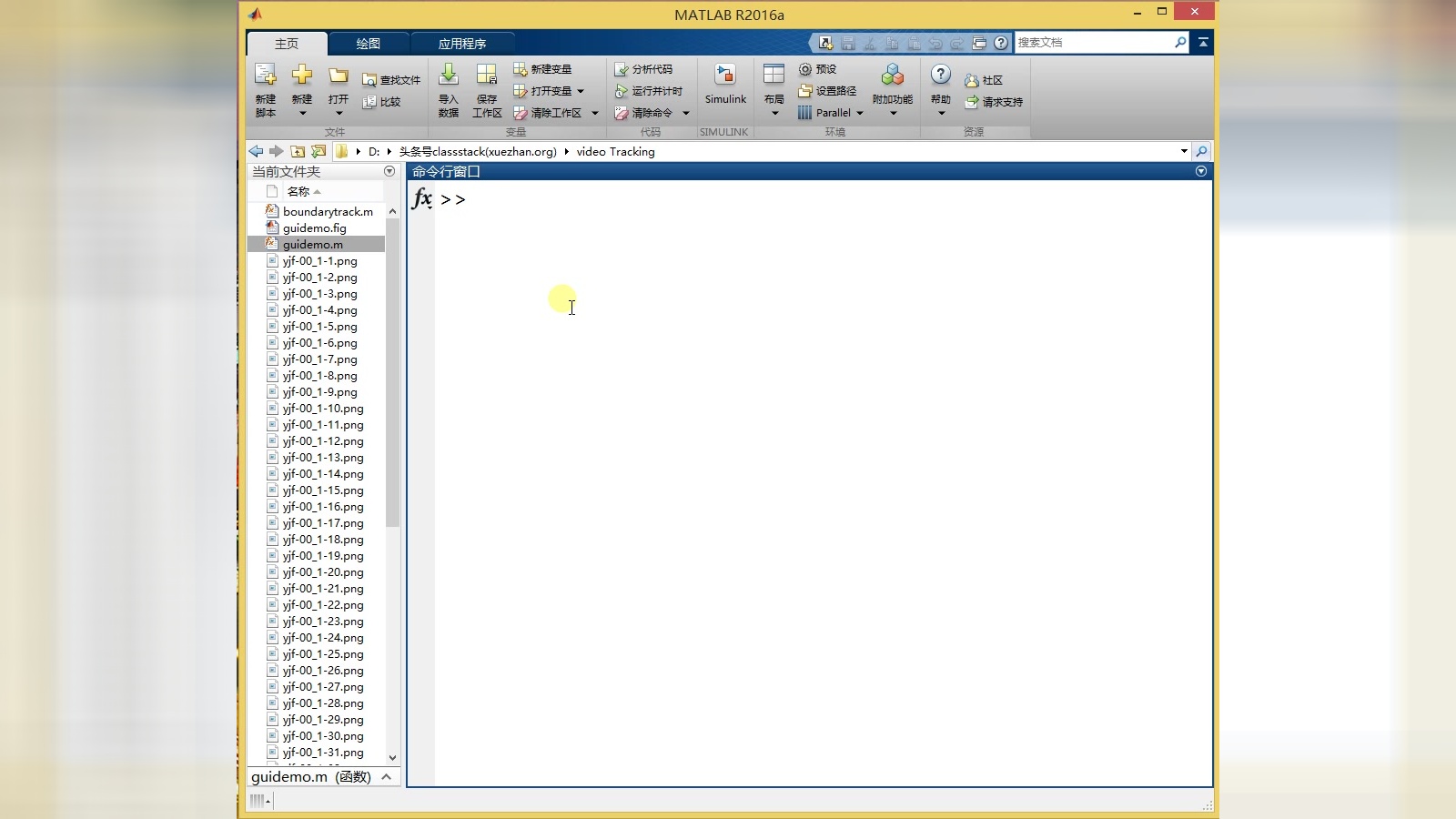
Task: Expand the 新建 (New) dropdown arrow
Action: tap(302, 114)
